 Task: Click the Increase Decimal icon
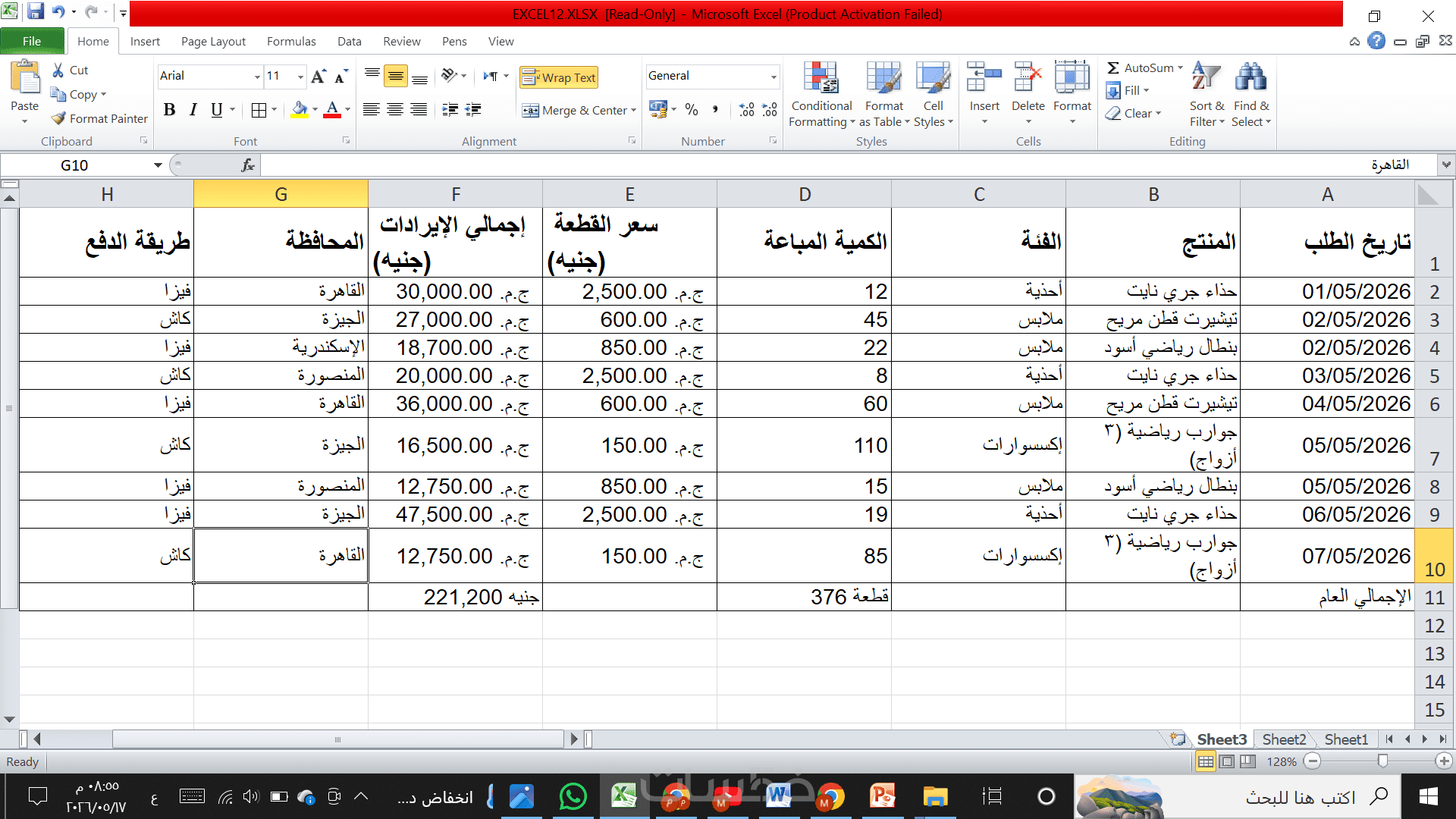(747, 110)
